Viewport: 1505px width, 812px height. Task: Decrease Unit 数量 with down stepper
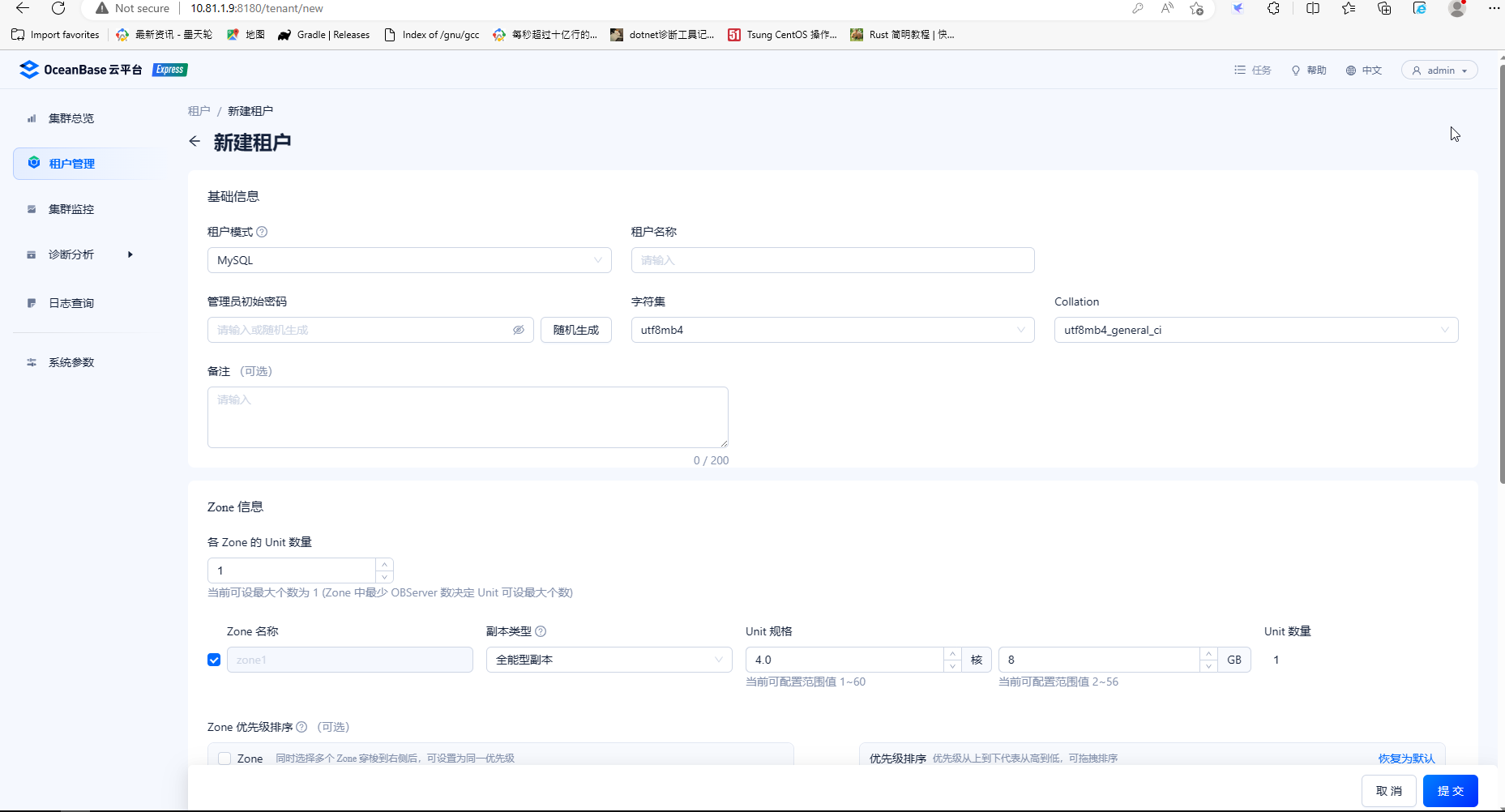pyautogui.click(x=384, y=577)
